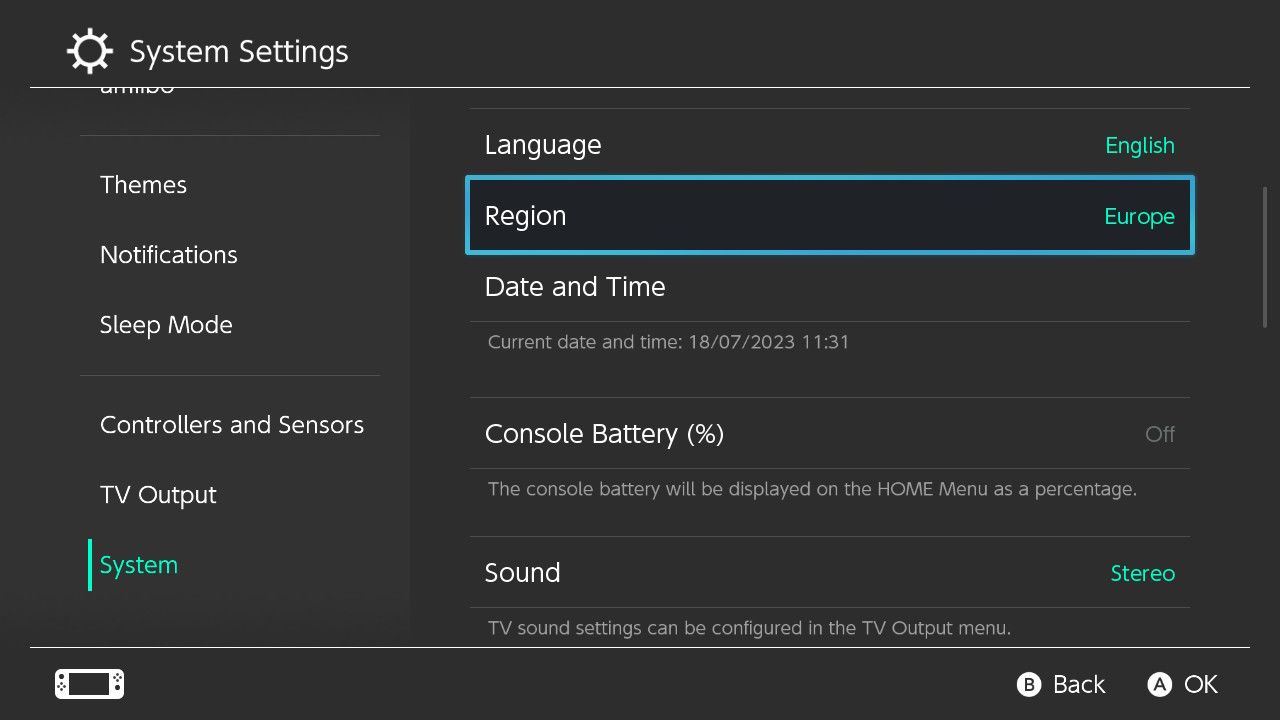Viewport: 1280px width, 720px height.
Task: Open TV Output settings
Action: click(158, 495)
